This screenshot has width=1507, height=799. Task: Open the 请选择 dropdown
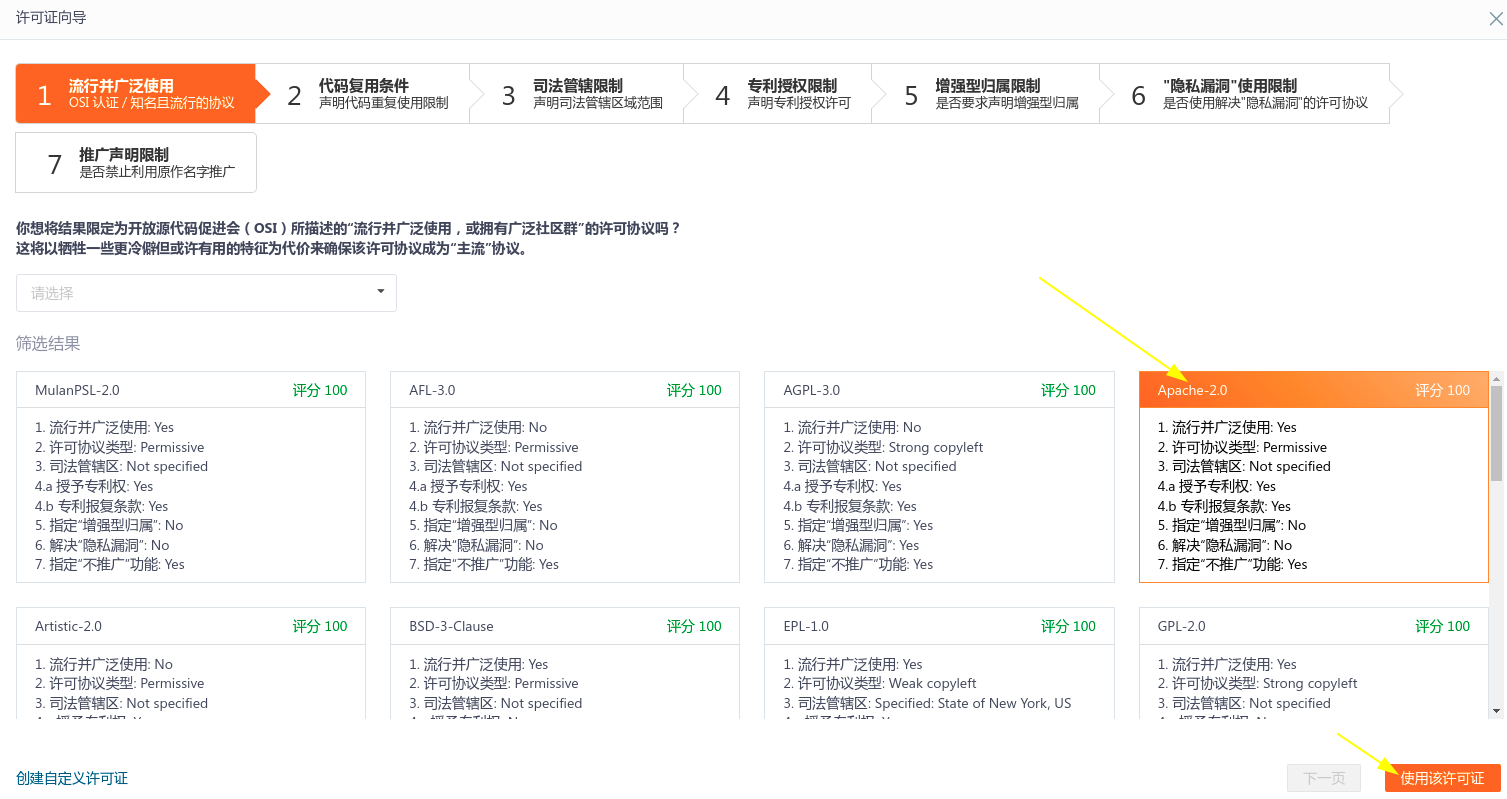(x=206, y=293)
